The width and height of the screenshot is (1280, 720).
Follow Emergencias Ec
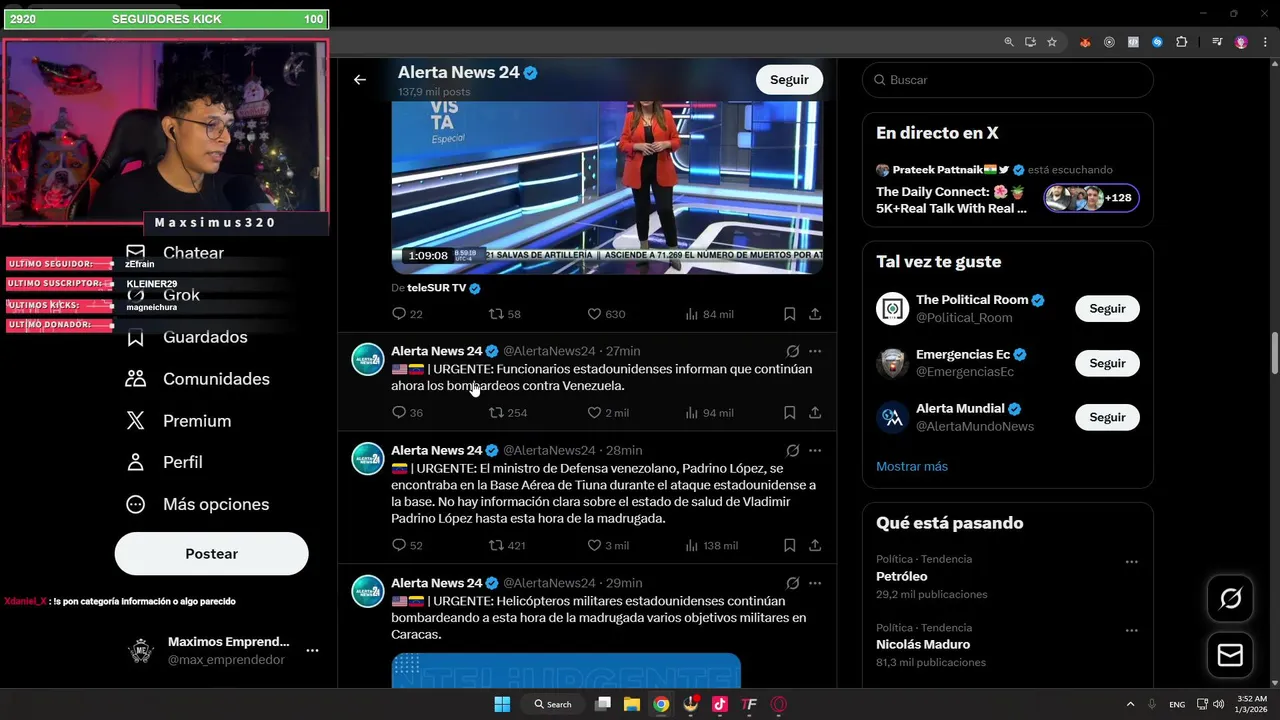coord(1107,363)
